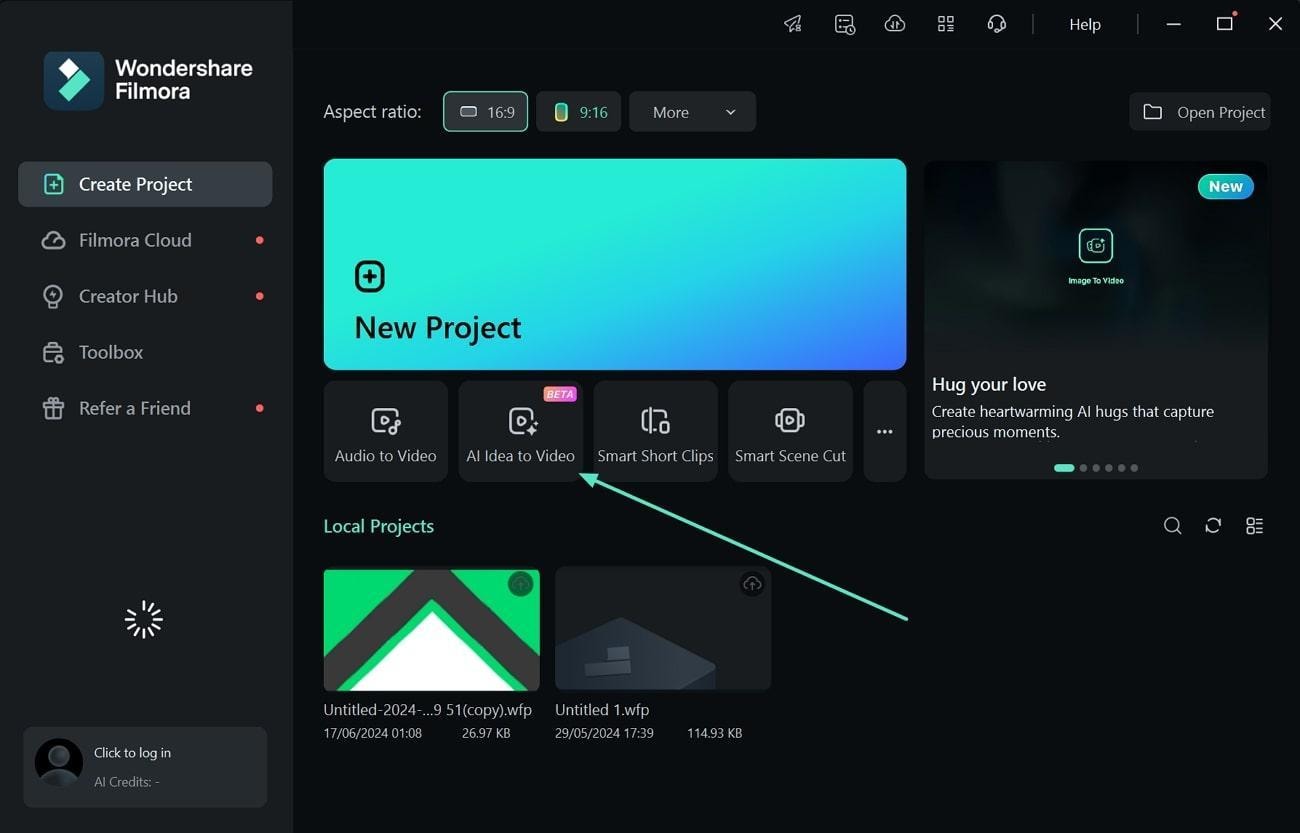Click the Local Projects heading
The width and height of the screenshot is (1300, 833).
pyautogui.click(x=379, y=526)
